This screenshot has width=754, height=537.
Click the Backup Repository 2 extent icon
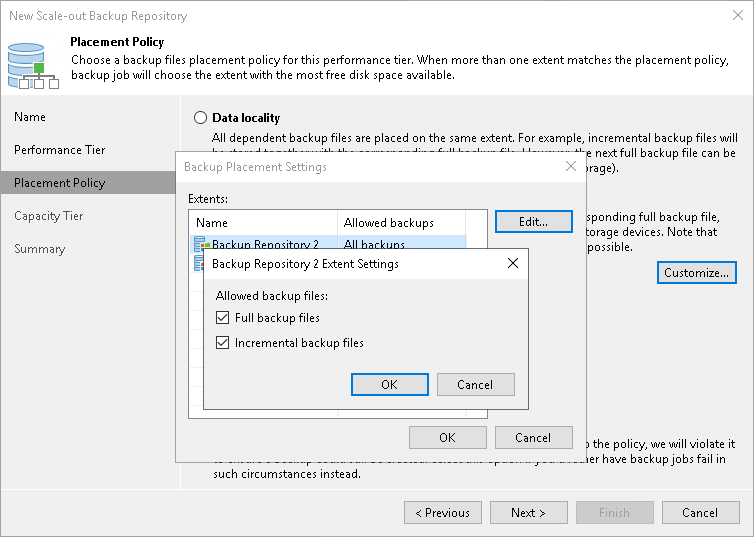(202, 244)
